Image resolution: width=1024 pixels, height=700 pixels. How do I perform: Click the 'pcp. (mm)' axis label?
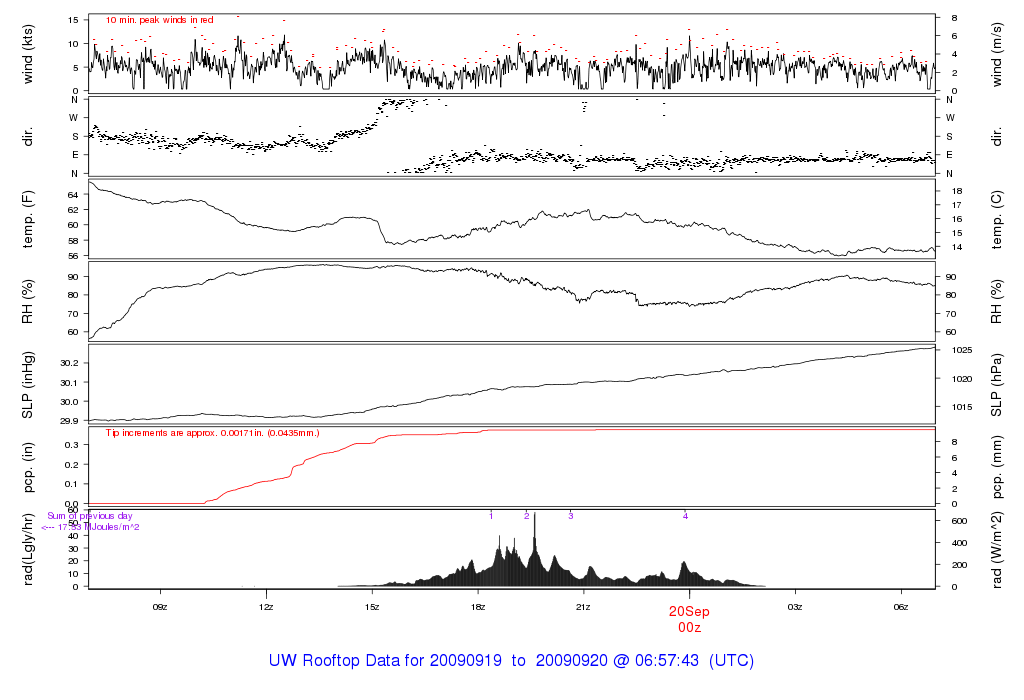(x=997, y=468)
